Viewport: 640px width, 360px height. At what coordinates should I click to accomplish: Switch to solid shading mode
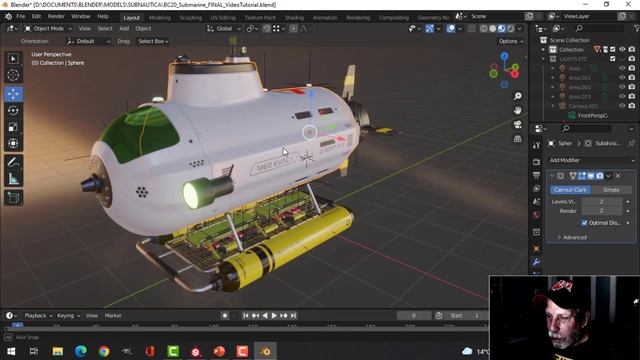[493, 29]
